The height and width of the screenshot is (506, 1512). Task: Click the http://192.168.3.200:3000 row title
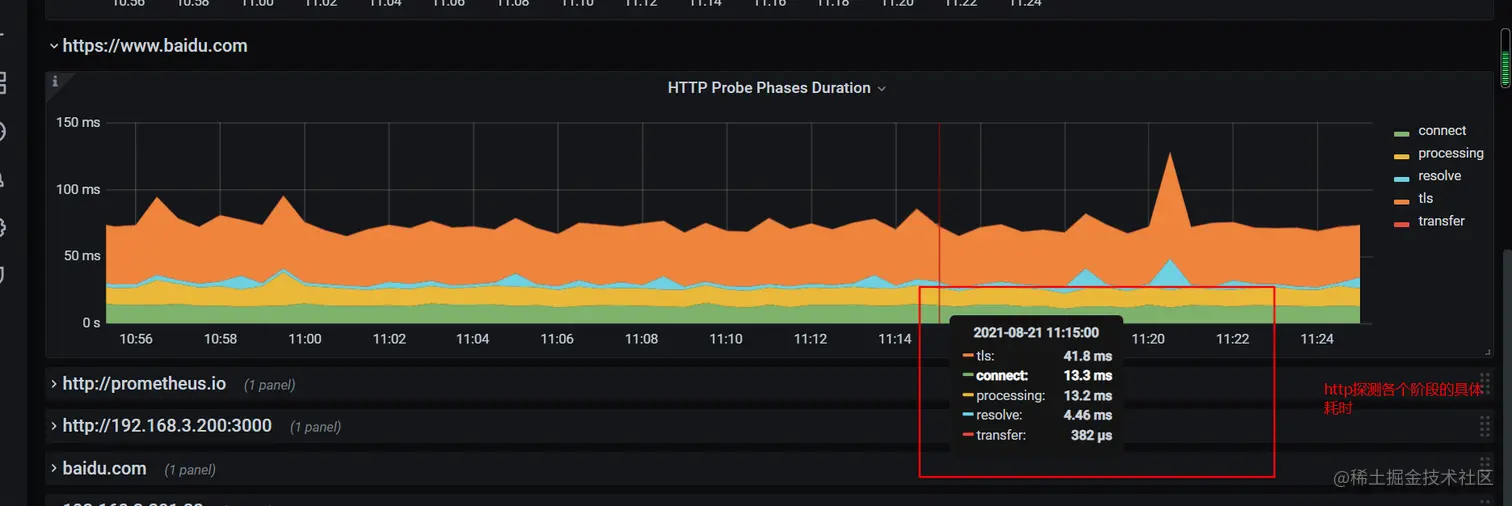tap(167, 426)
